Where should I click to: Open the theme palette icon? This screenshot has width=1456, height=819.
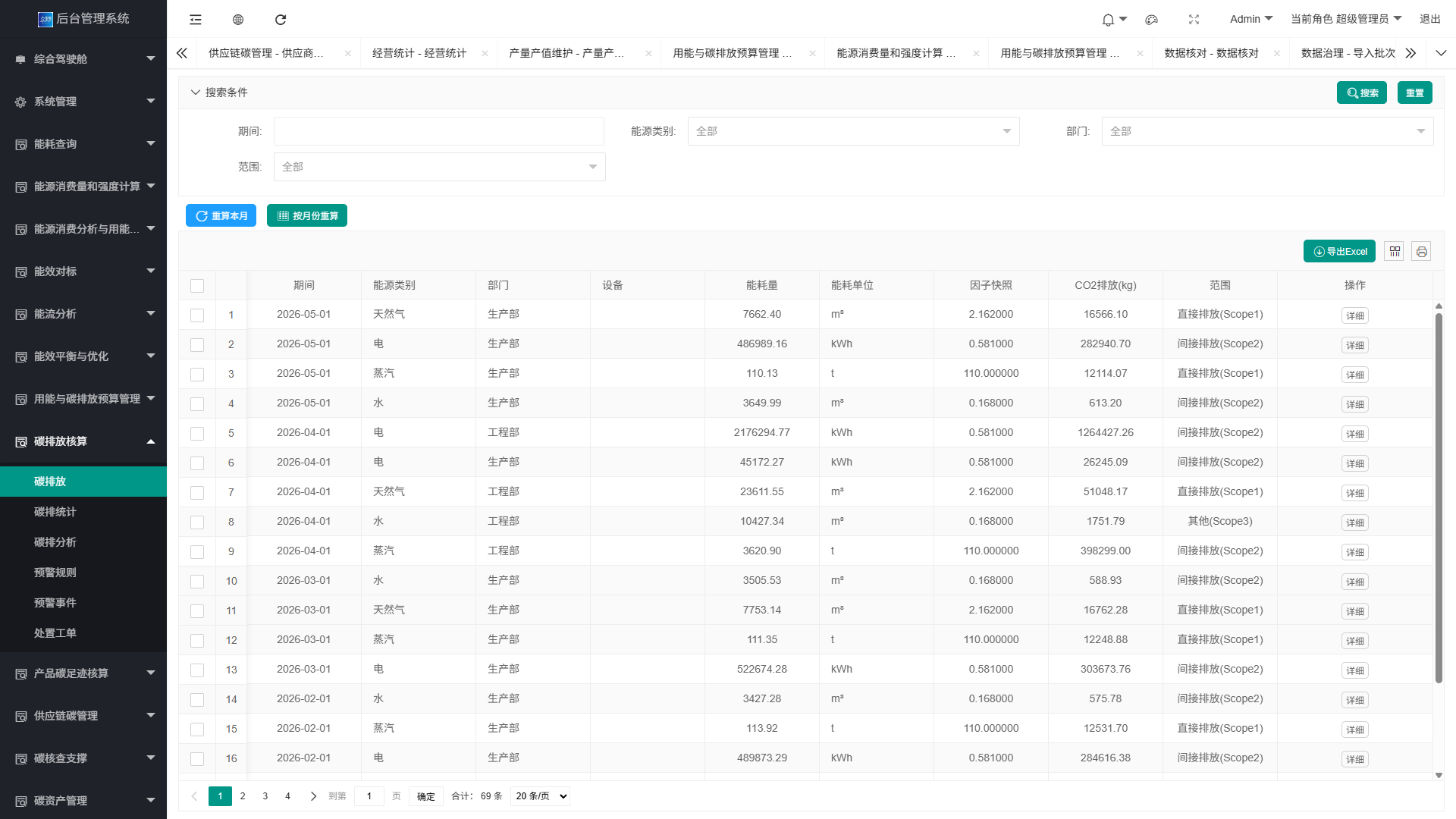tap(1151, 20)
